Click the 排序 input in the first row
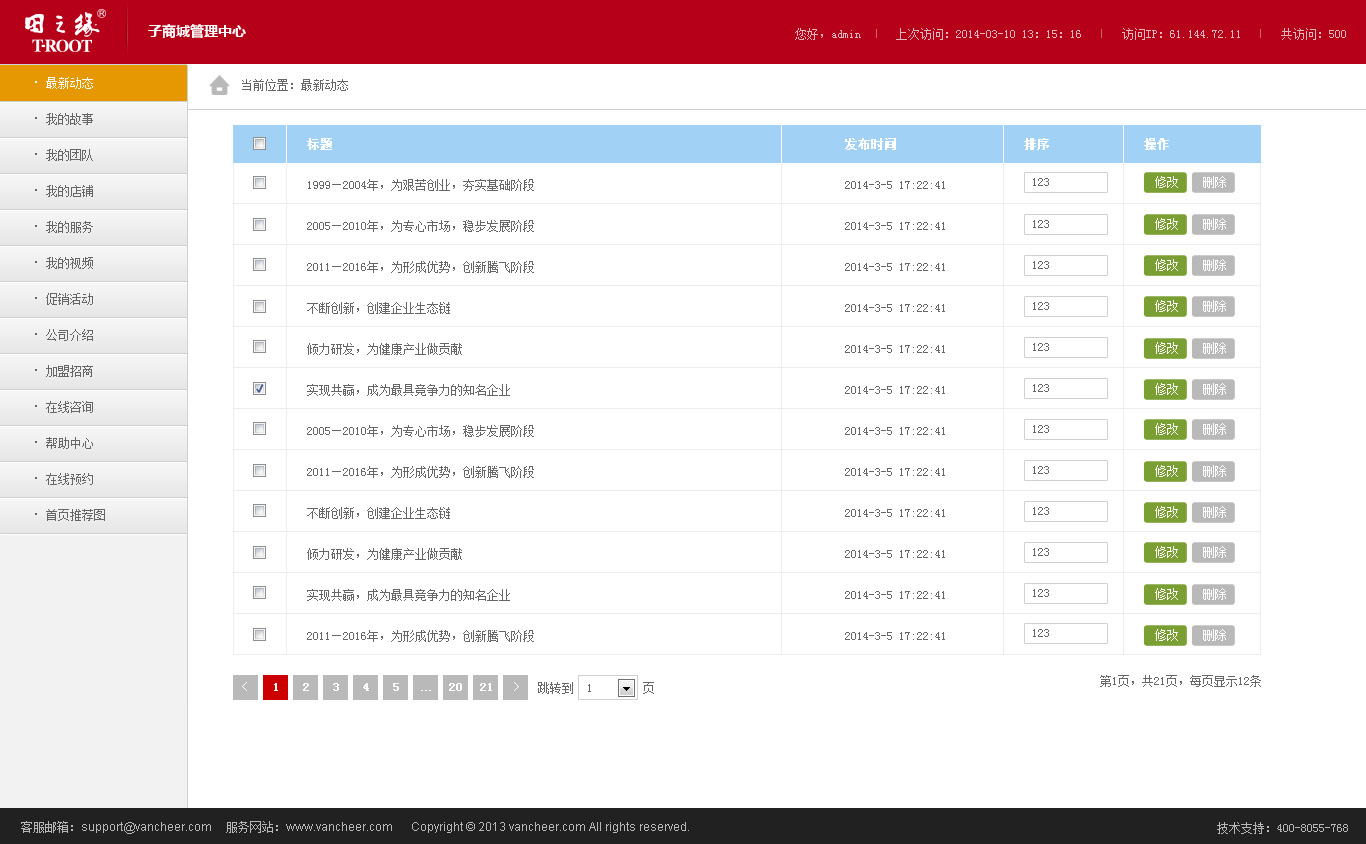This screenshot has height=844, width=1366. pos(1066,183)
